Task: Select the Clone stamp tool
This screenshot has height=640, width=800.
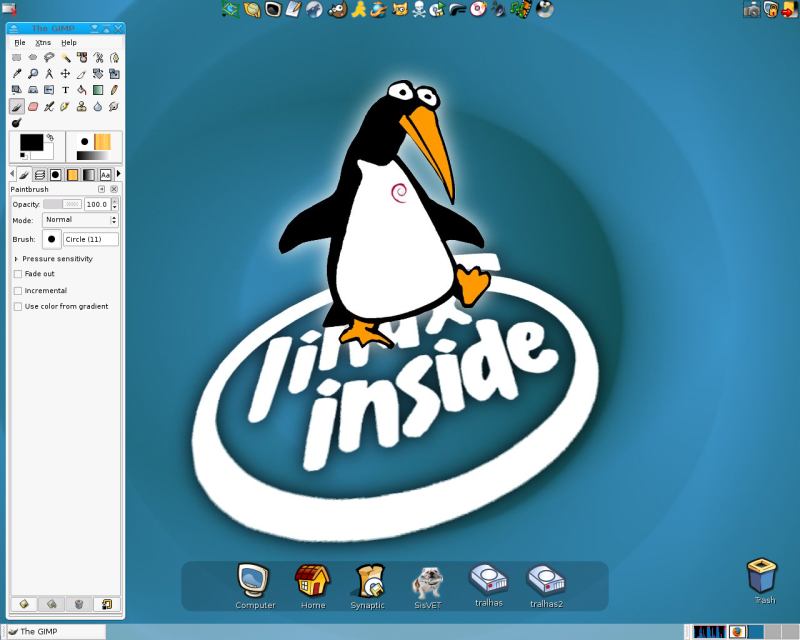Action: coord(82,107)
